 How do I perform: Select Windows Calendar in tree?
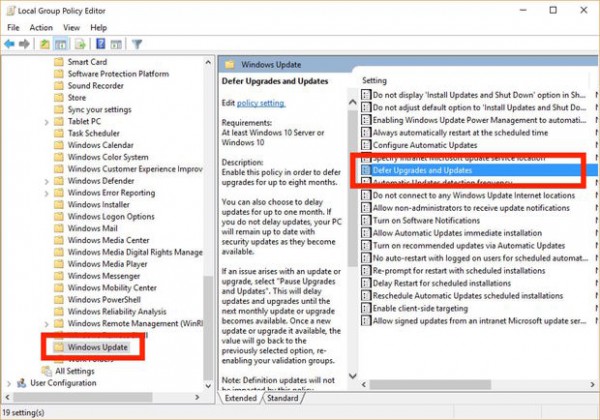[x=101, y=145]
